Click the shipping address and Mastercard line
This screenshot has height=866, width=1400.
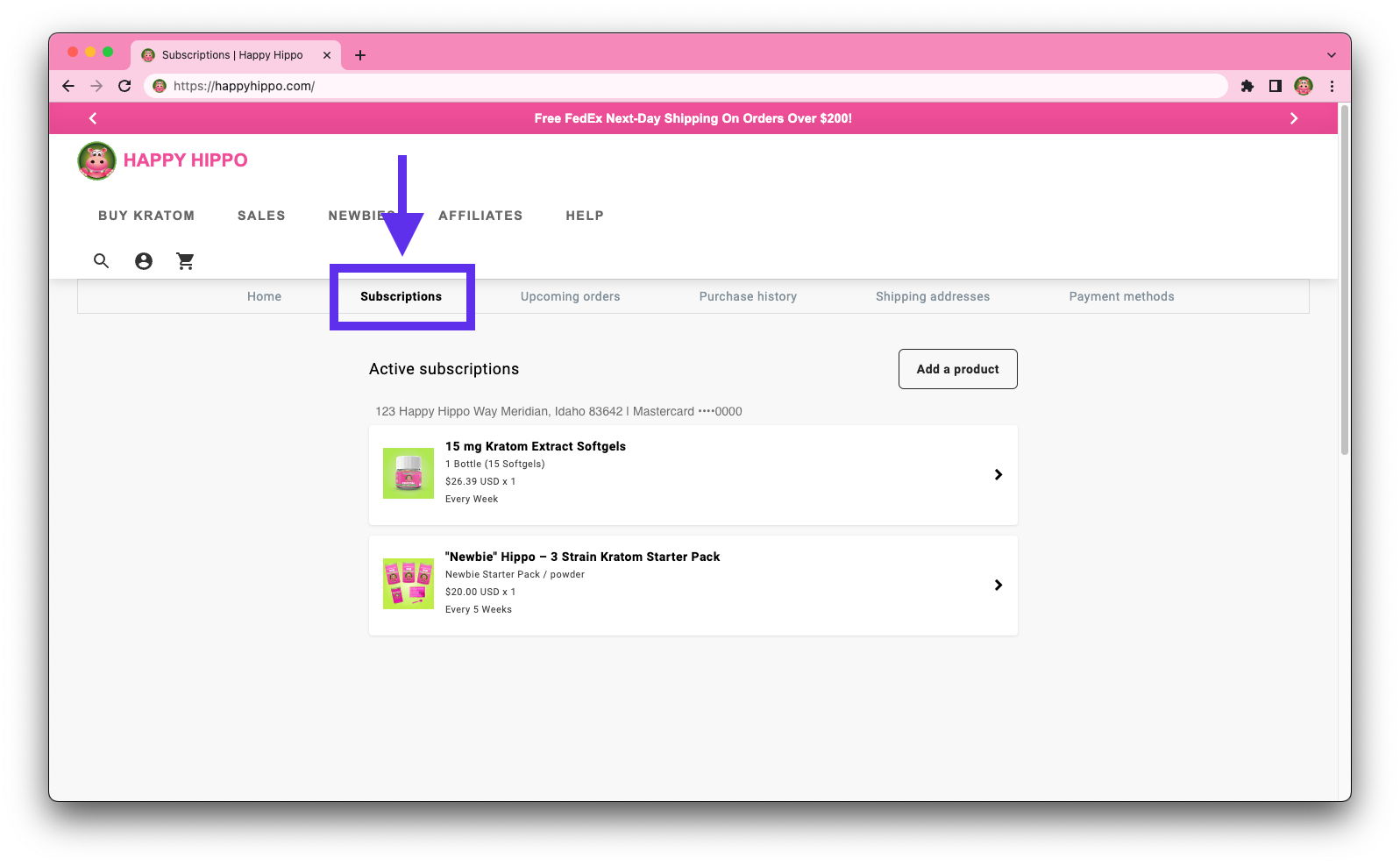tap(558, 411)
